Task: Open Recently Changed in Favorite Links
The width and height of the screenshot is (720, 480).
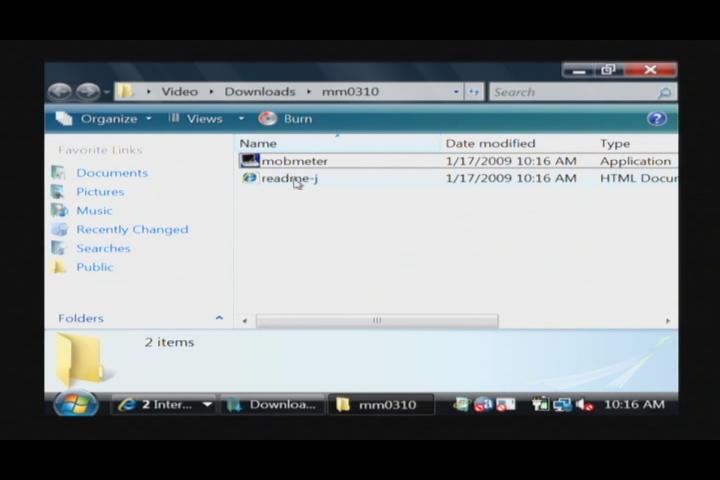Action: pyautogui.click(x=132, y=229)
